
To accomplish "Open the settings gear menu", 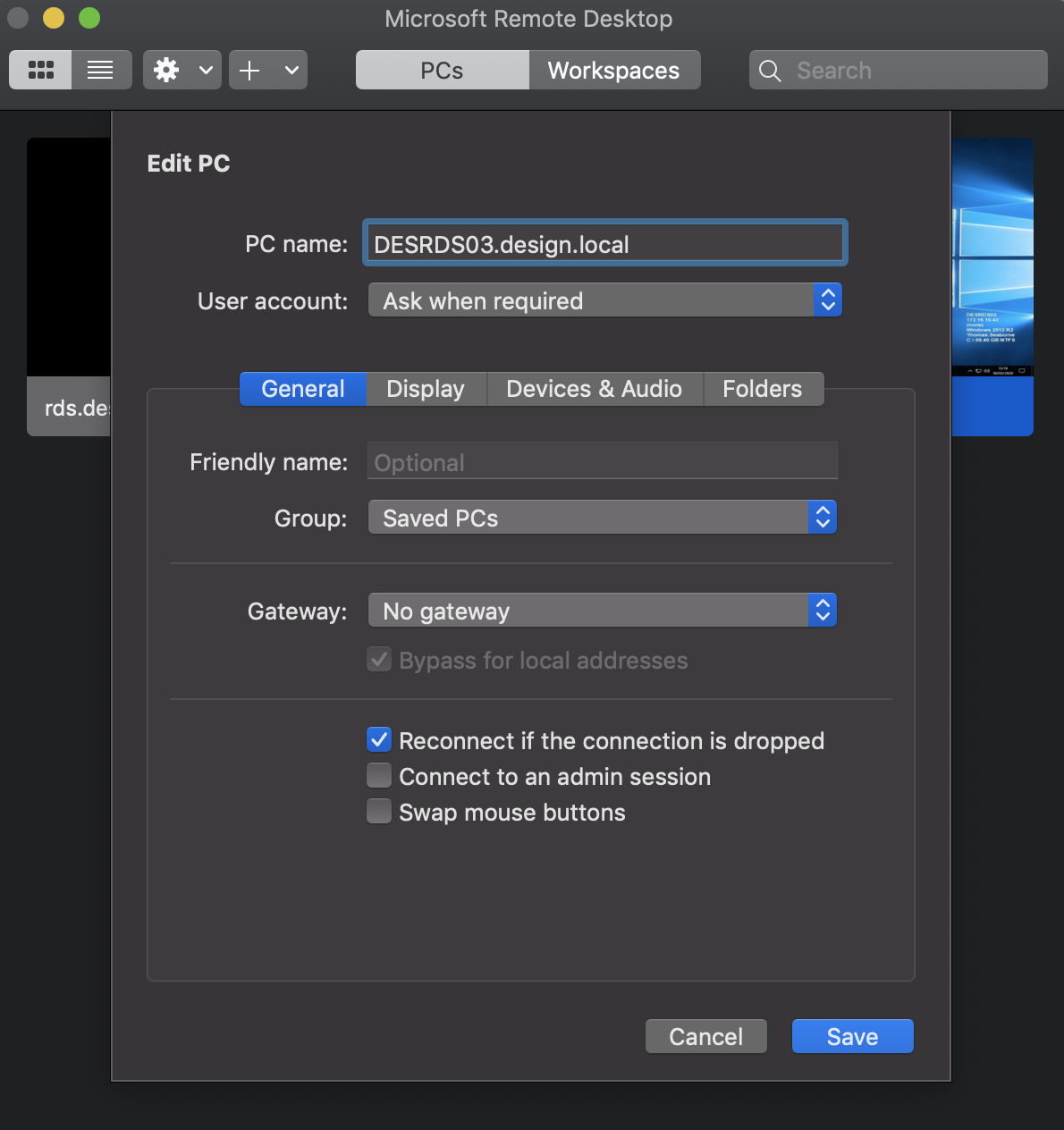I will pos(182,70).
